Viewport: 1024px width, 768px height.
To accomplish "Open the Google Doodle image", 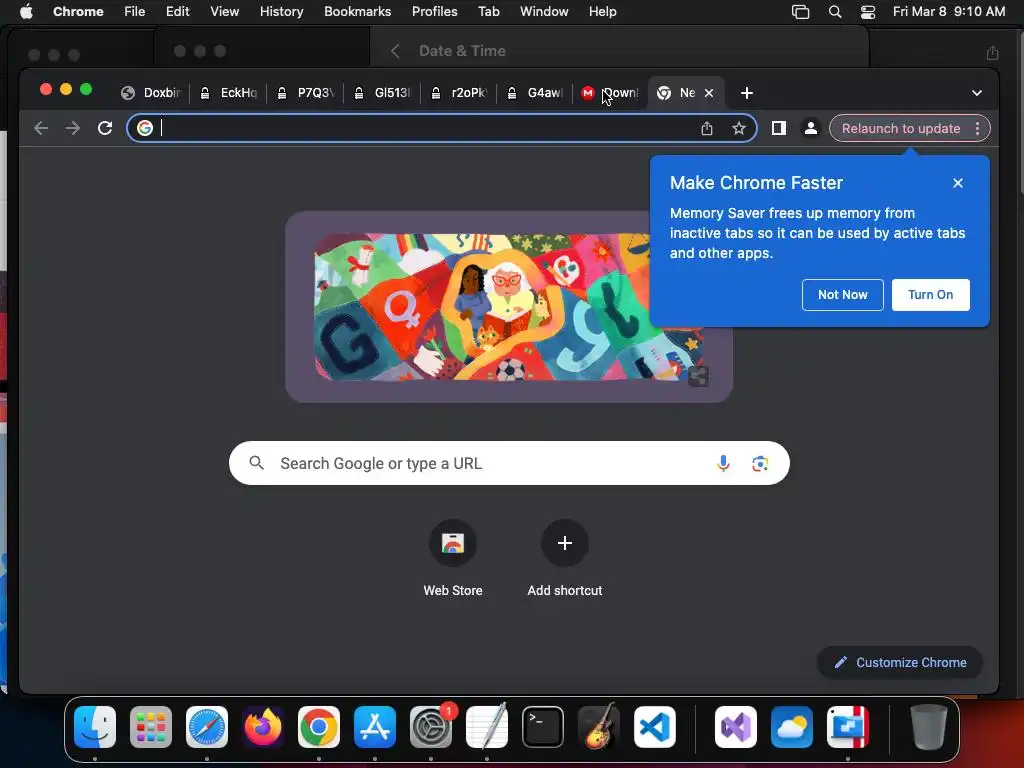I will 508,306.
